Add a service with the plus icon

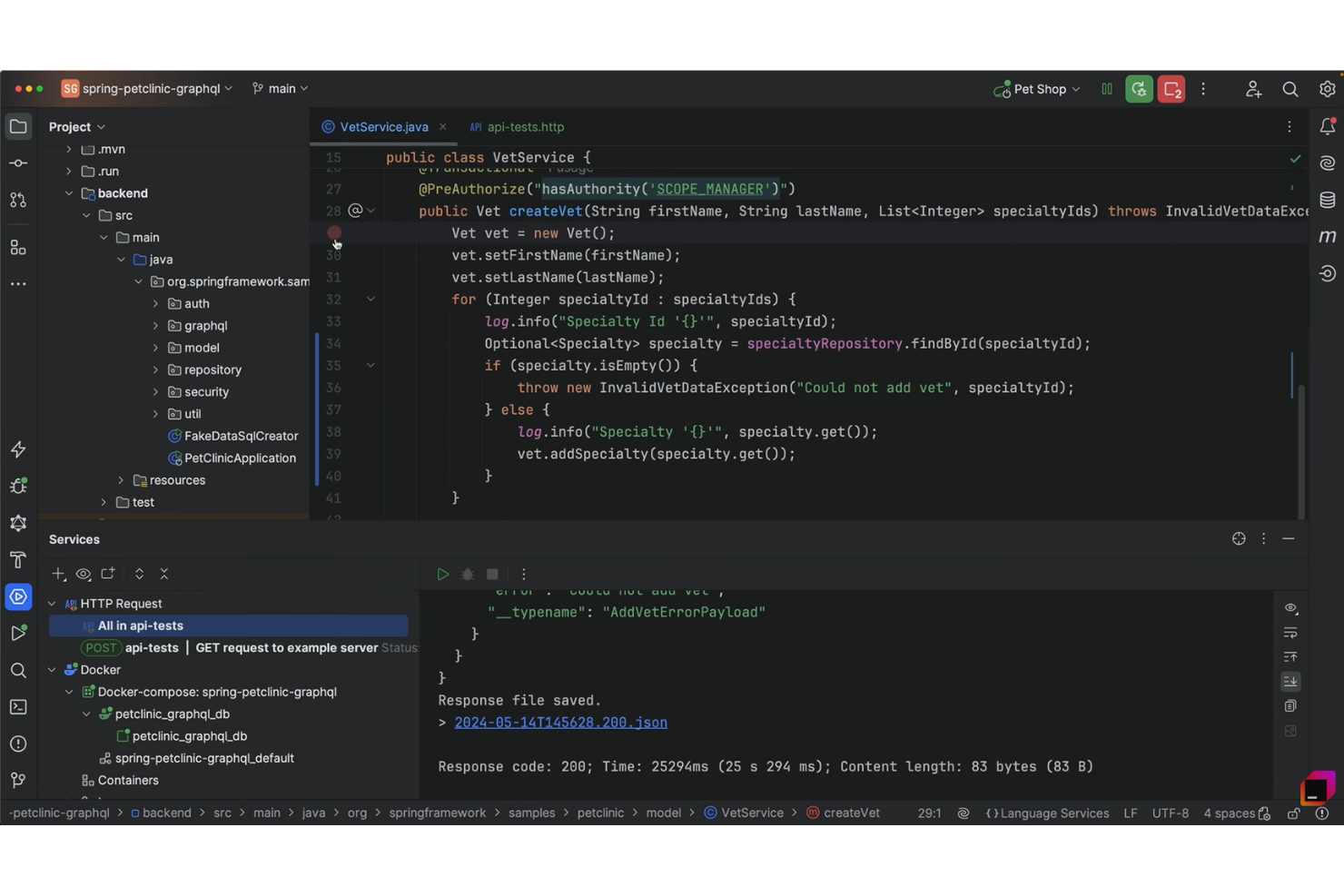click(x=59, y=574)
